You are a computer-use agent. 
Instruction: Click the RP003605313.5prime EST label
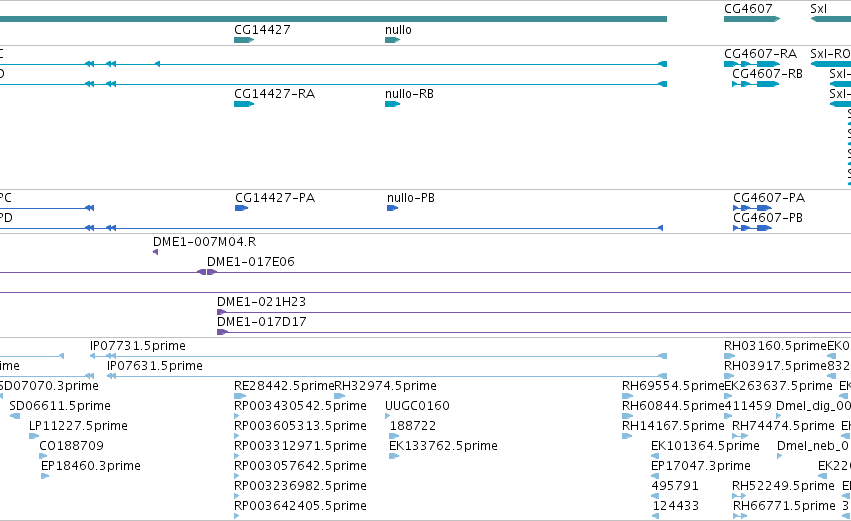pos(300,426)
